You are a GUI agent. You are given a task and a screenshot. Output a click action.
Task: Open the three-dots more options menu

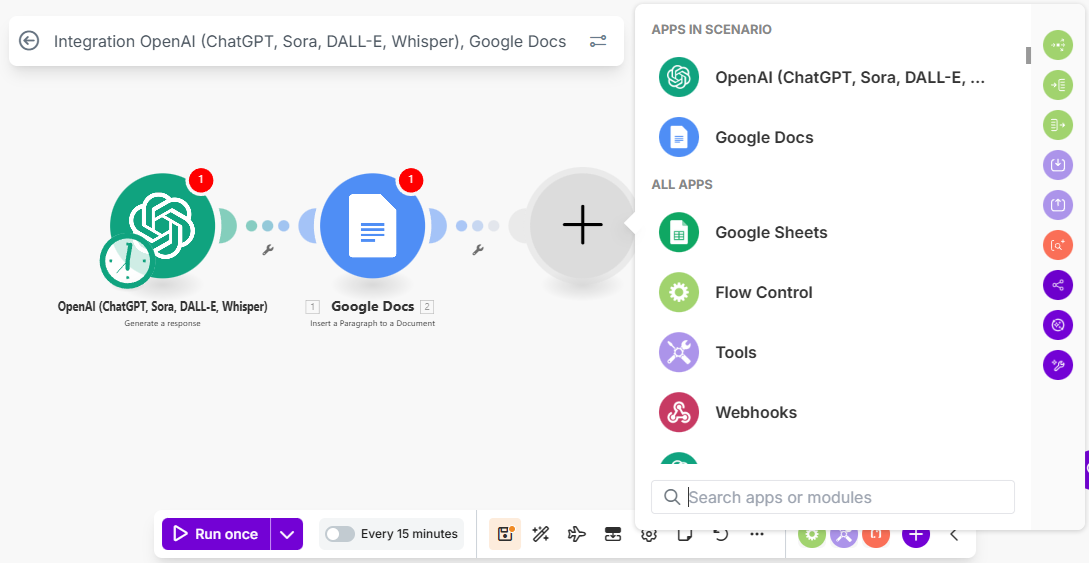click(757, 534)
